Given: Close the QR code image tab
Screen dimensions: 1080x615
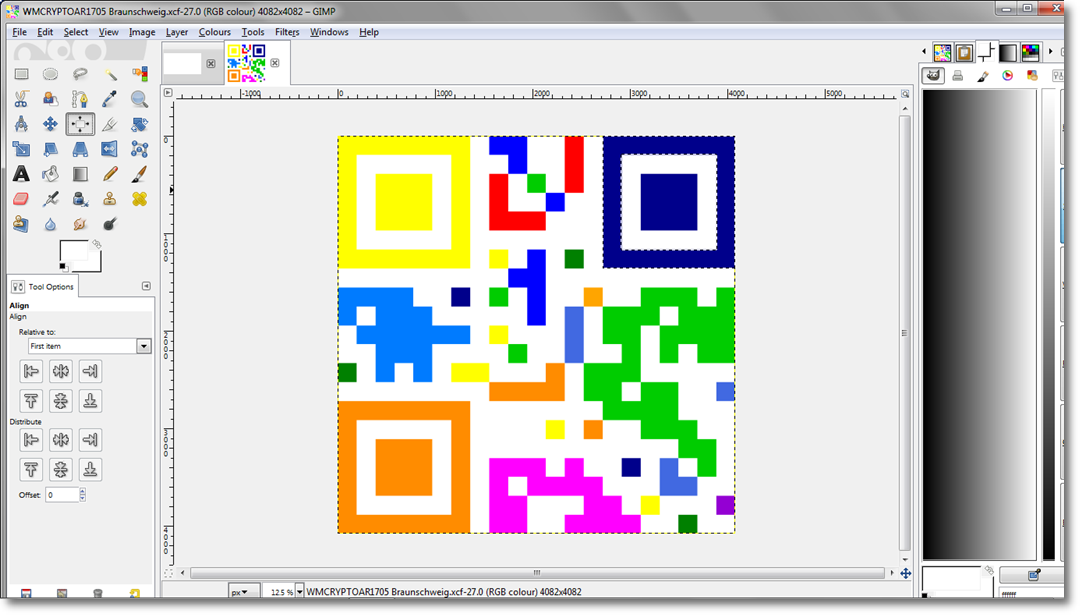Looking at the screenshot, I should point(275,63).
